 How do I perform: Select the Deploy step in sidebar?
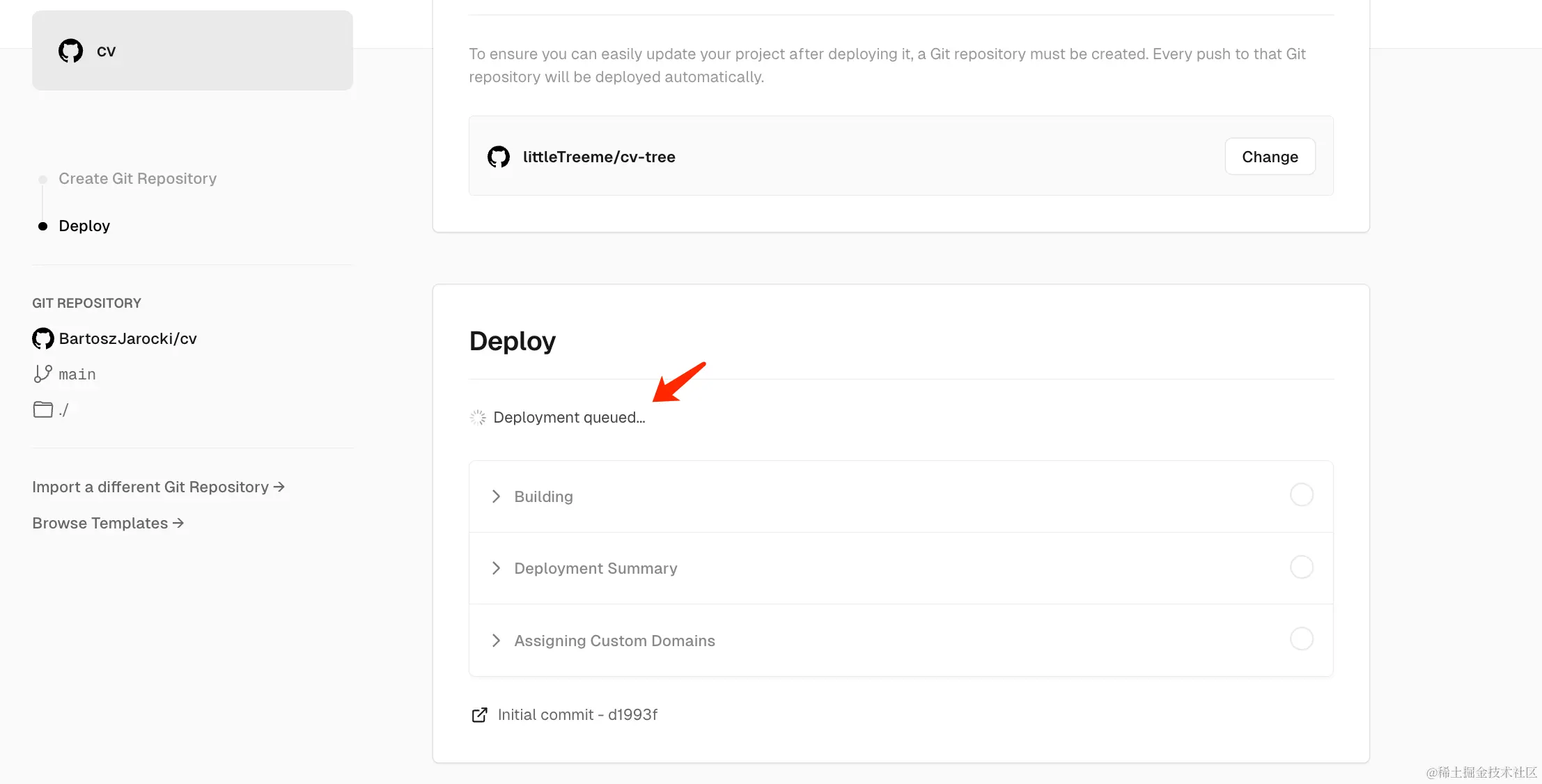click(x=84, y=226)
